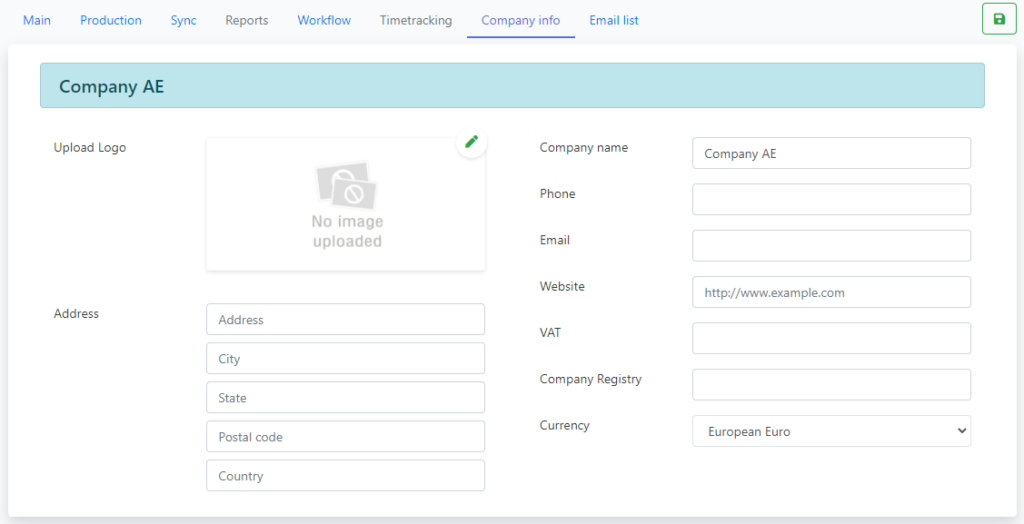Open the Currency dropdown
1024x524 pixels.
point(831,431)
